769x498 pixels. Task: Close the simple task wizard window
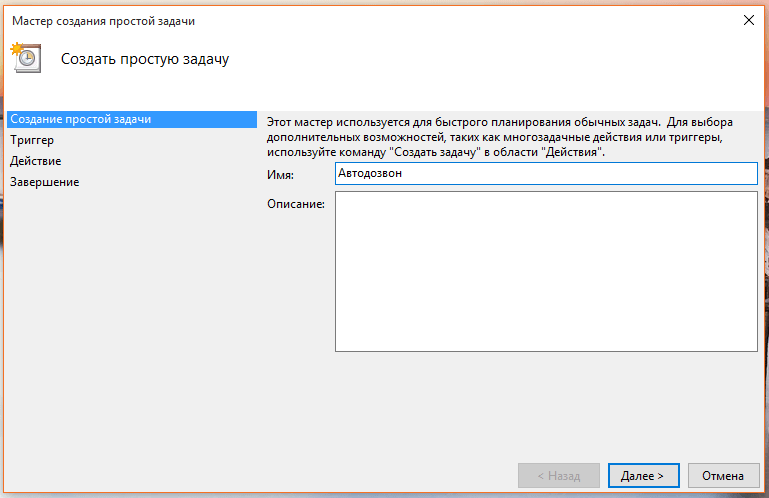746,19
